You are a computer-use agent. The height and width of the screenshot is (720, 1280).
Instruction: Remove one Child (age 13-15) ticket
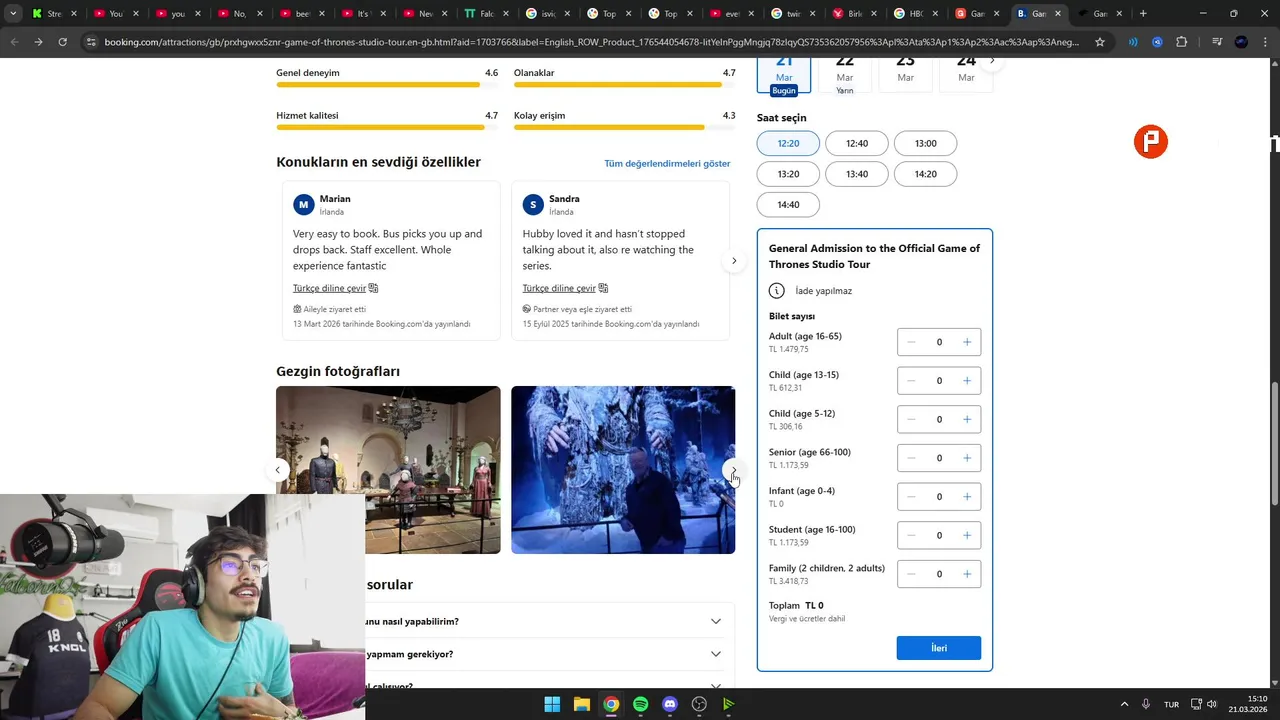[x=911, y=381]
